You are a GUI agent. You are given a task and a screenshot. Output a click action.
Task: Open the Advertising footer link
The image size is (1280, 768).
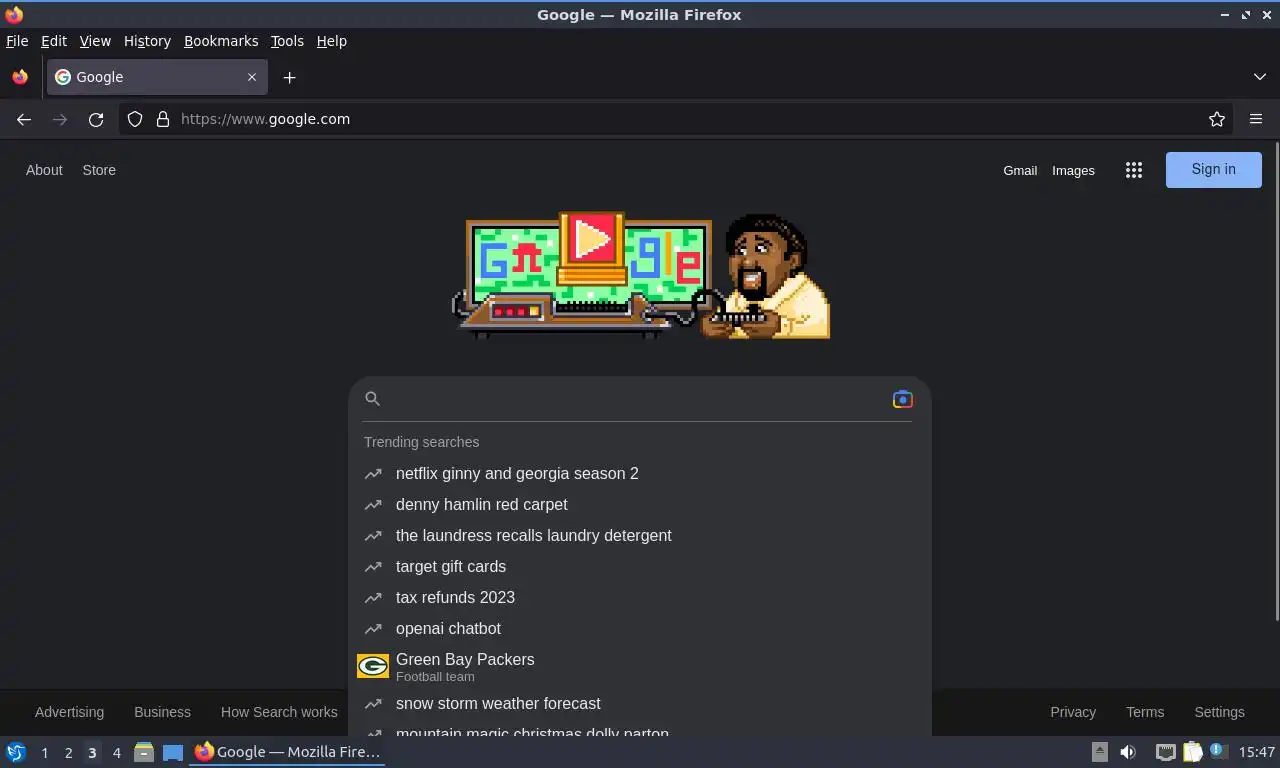pos(69,712)
